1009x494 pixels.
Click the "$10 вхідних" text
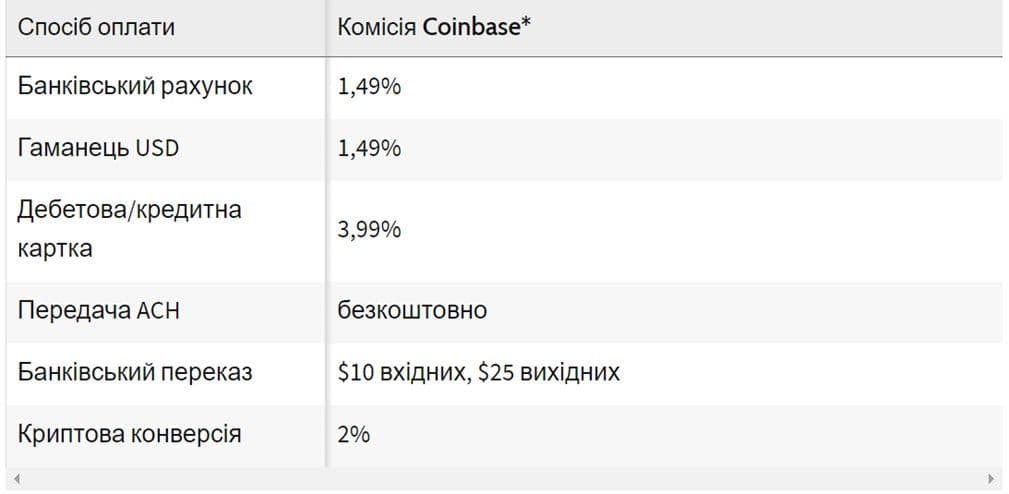[x=402, y=373]
